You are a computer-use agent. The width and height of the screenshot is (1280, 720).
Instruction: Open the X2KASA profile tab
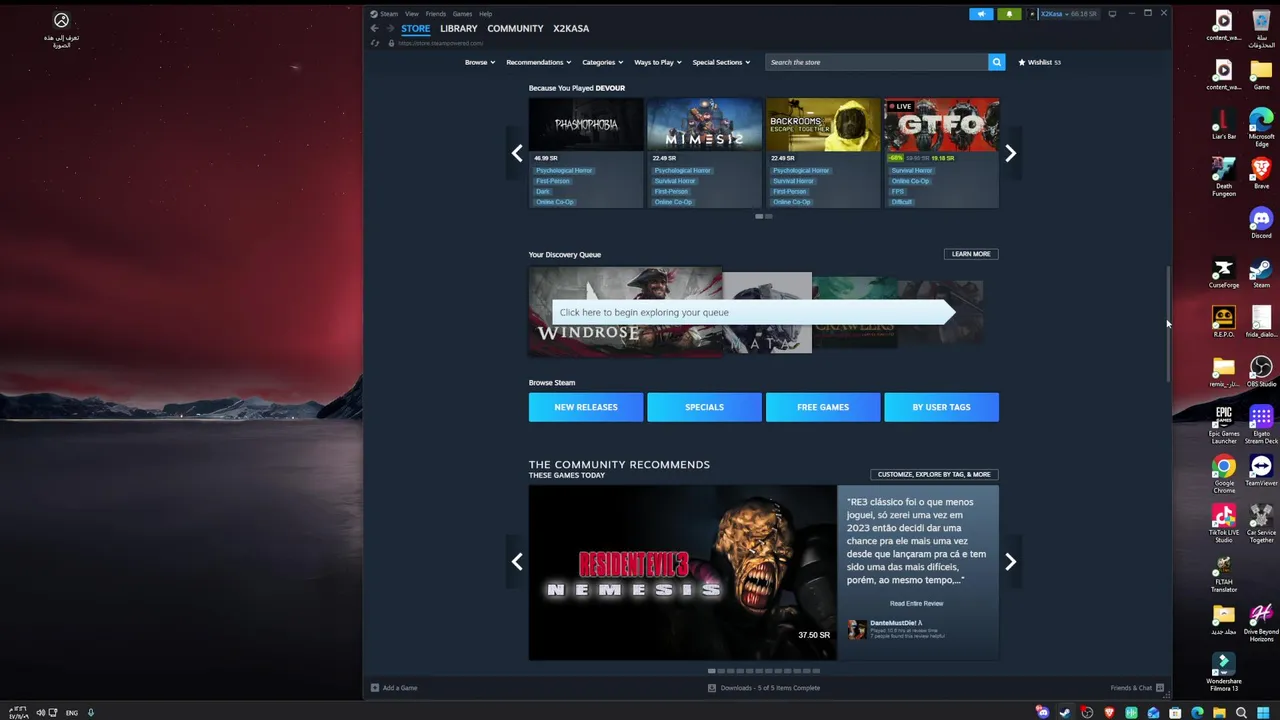571,28
